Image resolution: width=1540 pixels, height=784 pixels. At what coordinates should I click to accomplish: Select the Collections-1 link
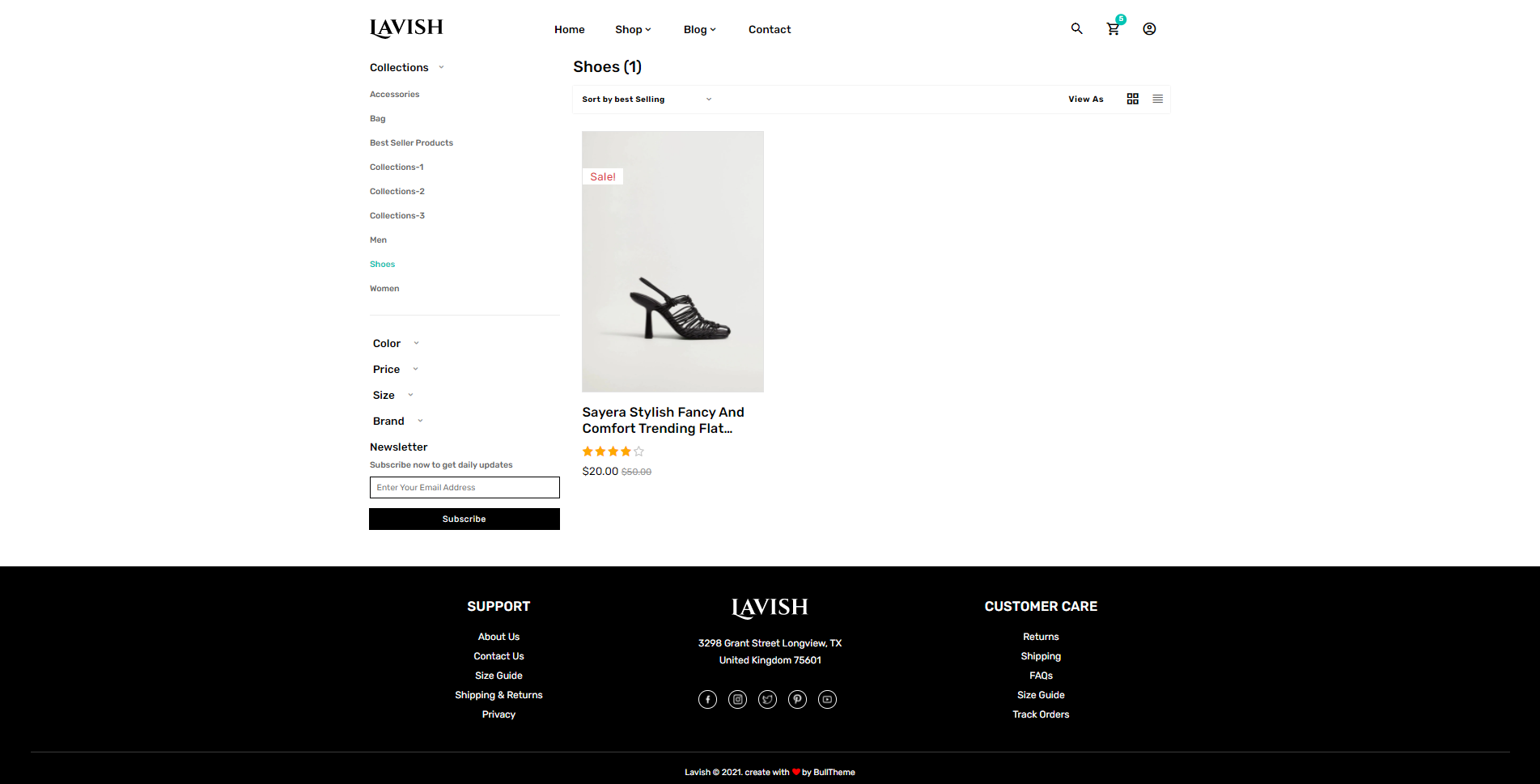click(x=397, y=167)
